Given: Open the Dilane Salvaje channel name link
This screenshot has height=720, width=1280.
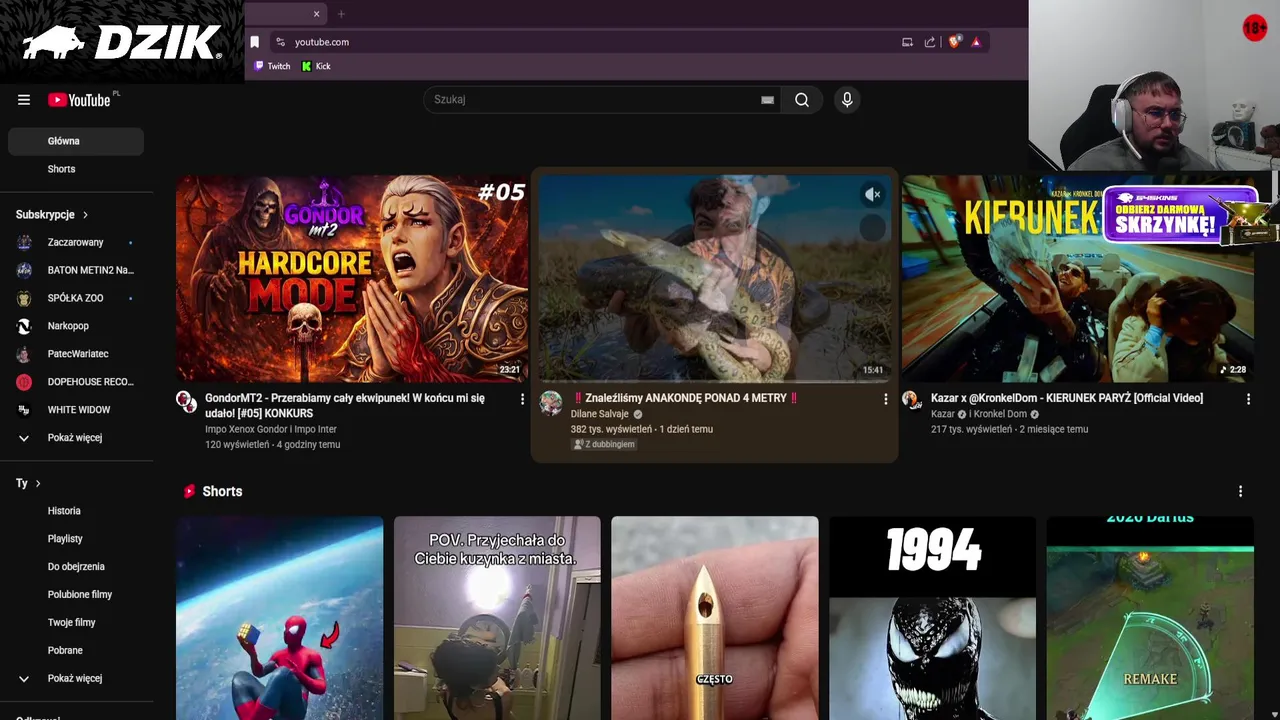Looking at the screenshot, I should coord(600,414).
